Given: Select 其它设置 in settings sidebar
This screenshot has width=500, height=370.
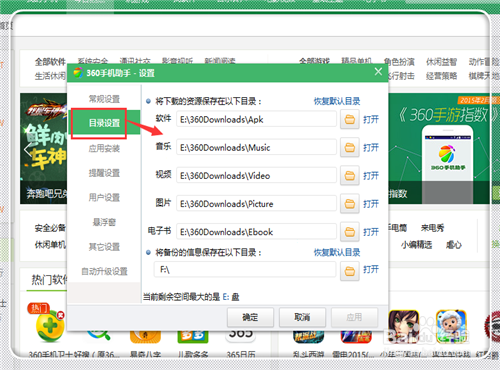Looking at the screenshot, I should (x=104, y=247).
